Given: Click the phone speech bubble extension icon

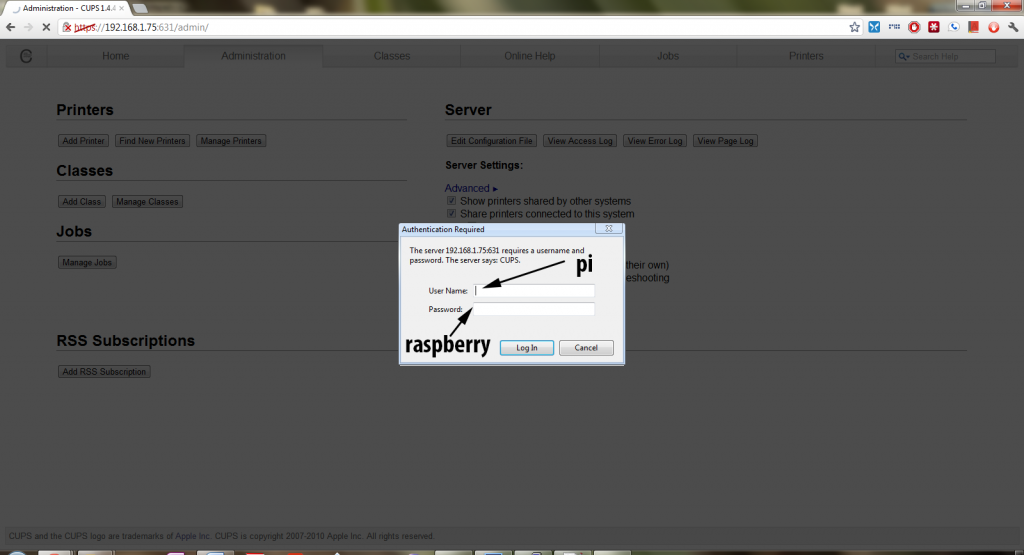Looking at the screenshot, I should point(954,27).
